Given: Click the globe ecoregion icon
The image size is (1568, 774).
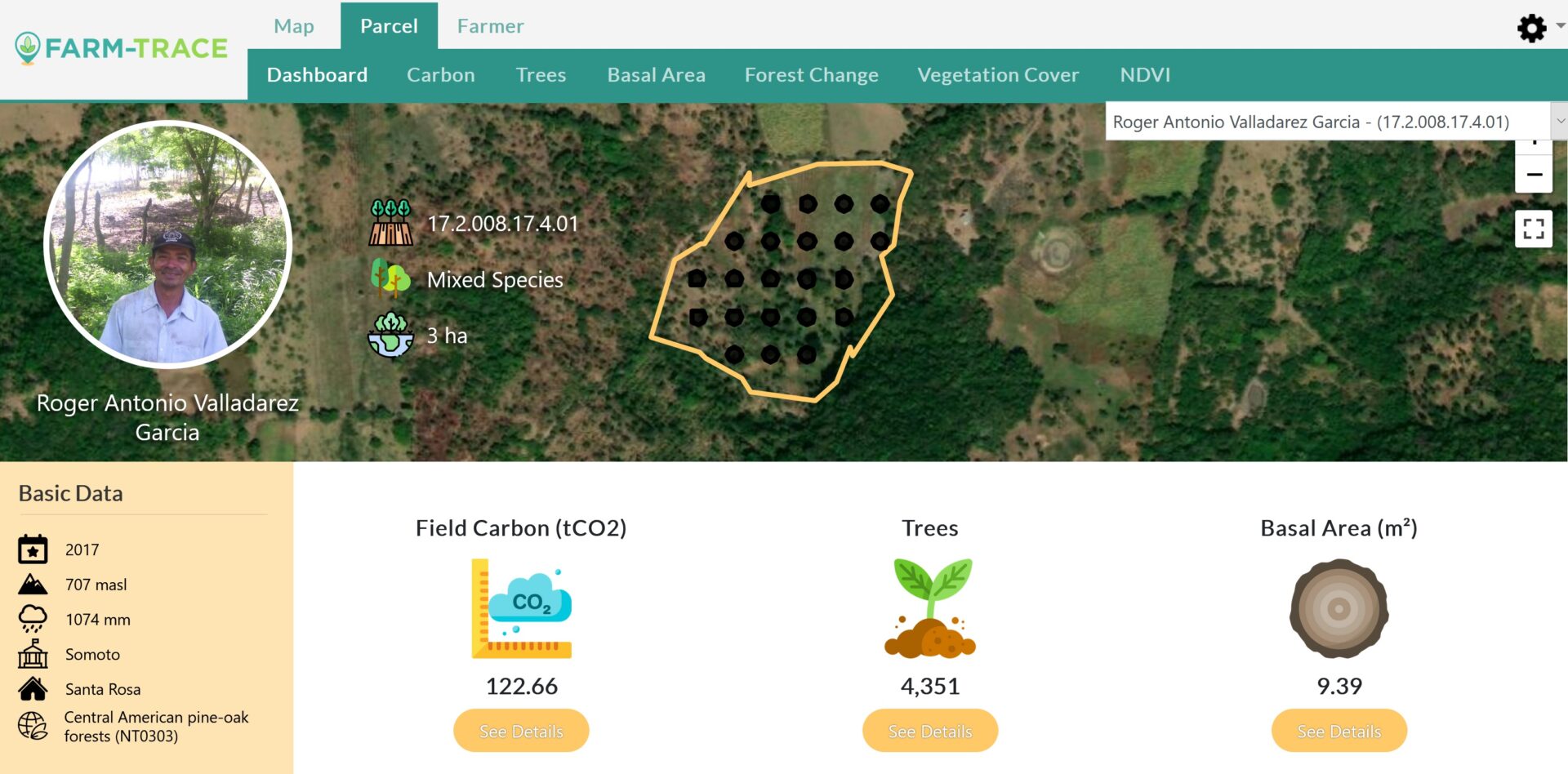Looking at the screenshot, I should (33, 726).
